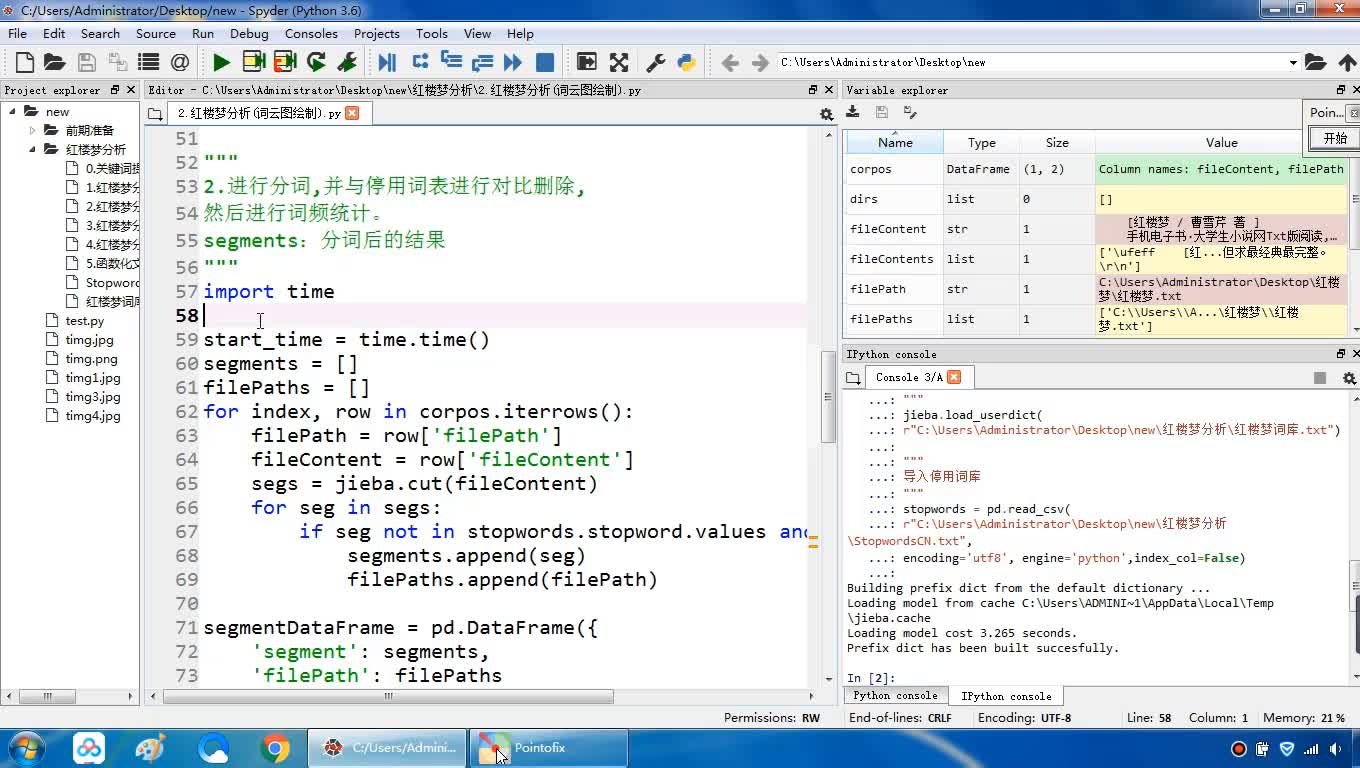Open the working directory path dropdown
This screenshot has height=768, width=1360.
point(1293,63)
